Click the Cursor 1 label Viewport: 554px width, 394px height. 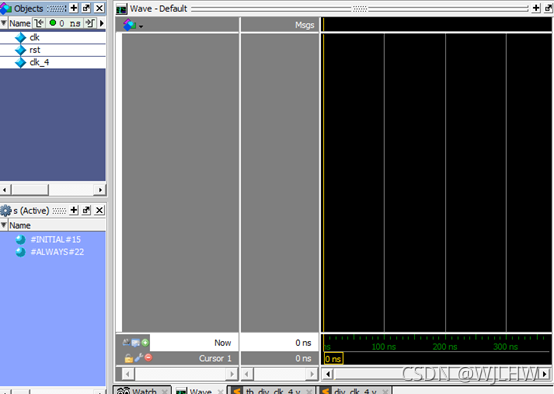[x=215, y=358]
